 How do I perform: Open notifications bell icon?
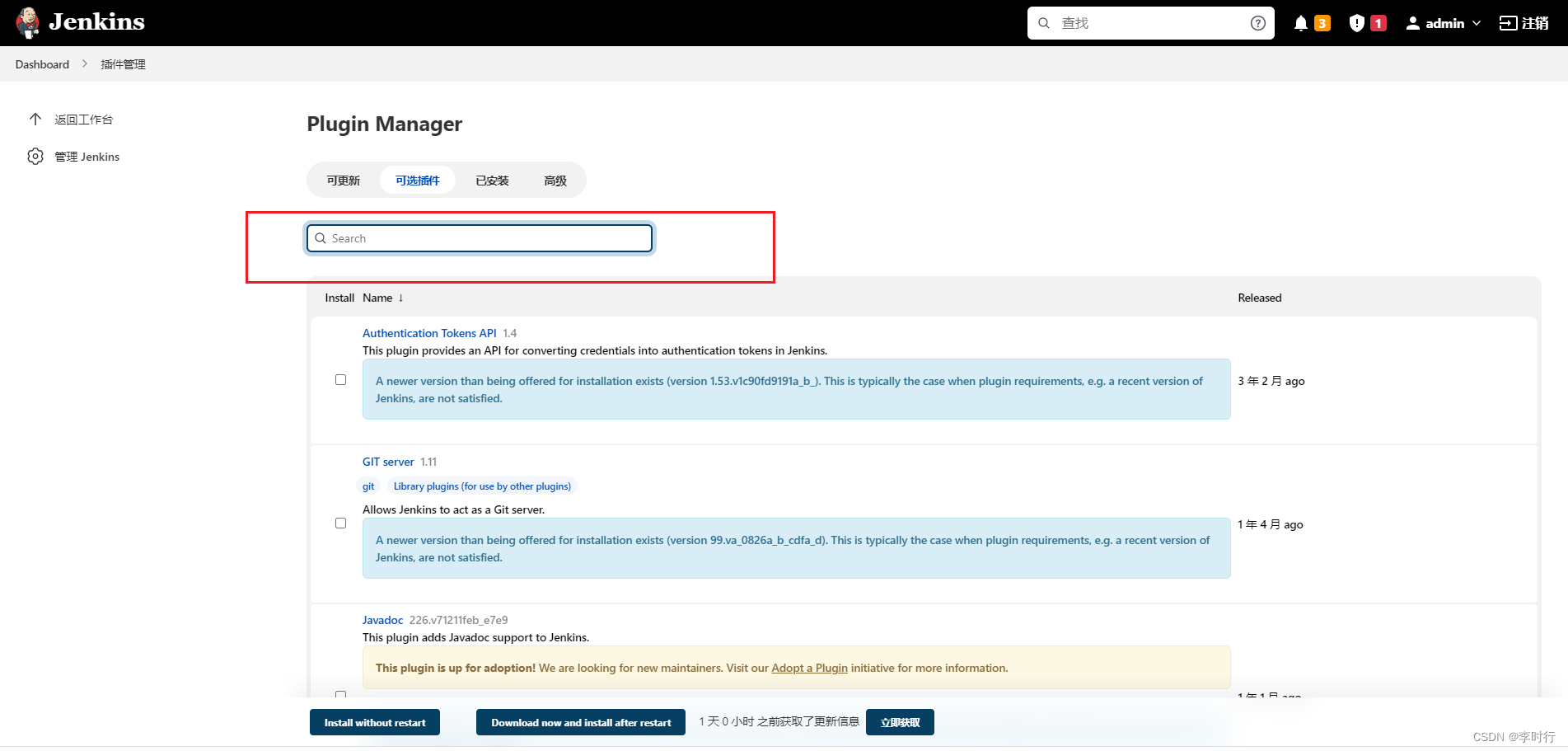click(x=1301, y=23)
